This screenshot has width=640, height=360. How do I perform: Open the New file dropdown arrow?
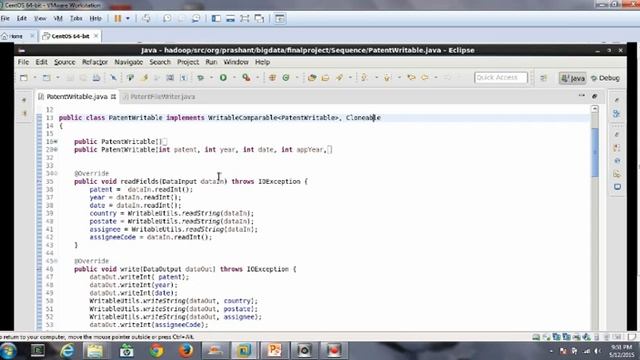tap(35, 78)
